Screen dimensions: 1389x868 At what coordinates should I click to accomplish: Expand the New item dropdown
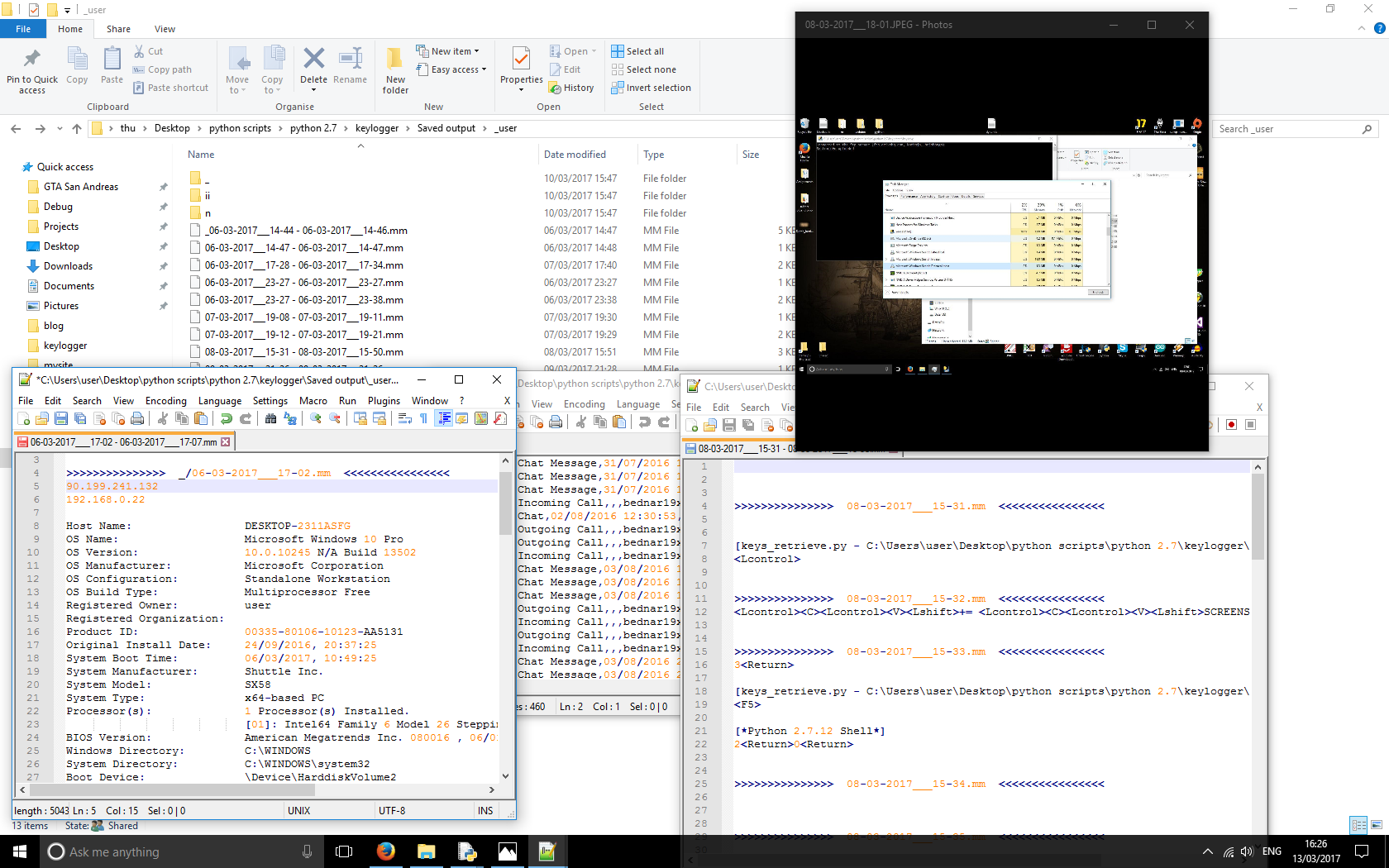pyautogui.click(x=476, y=51)
